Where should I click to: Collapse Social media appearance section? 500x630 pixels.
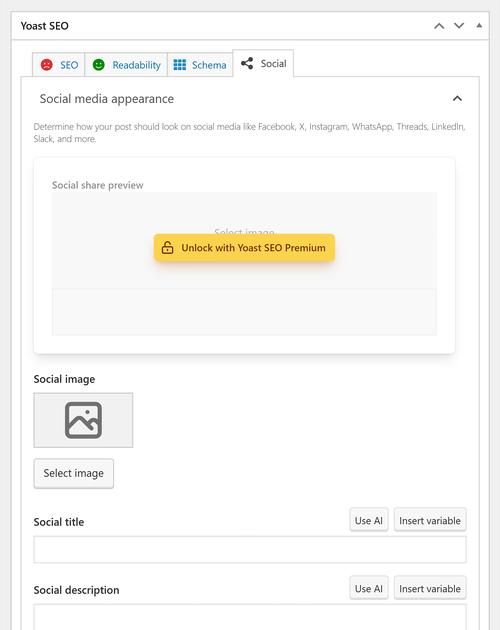457,98
